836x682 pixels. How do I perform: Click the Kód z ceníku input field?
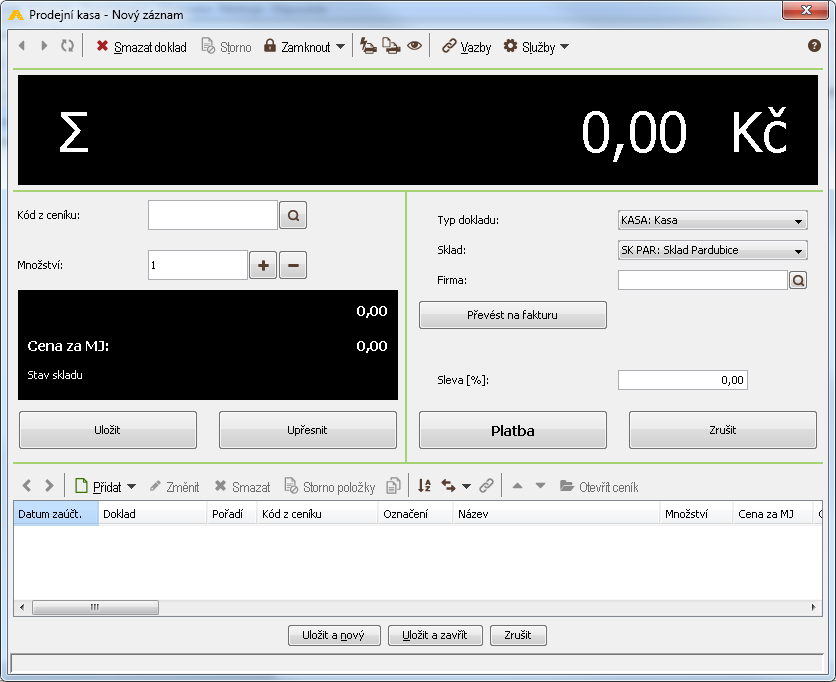tap(213, 215)
